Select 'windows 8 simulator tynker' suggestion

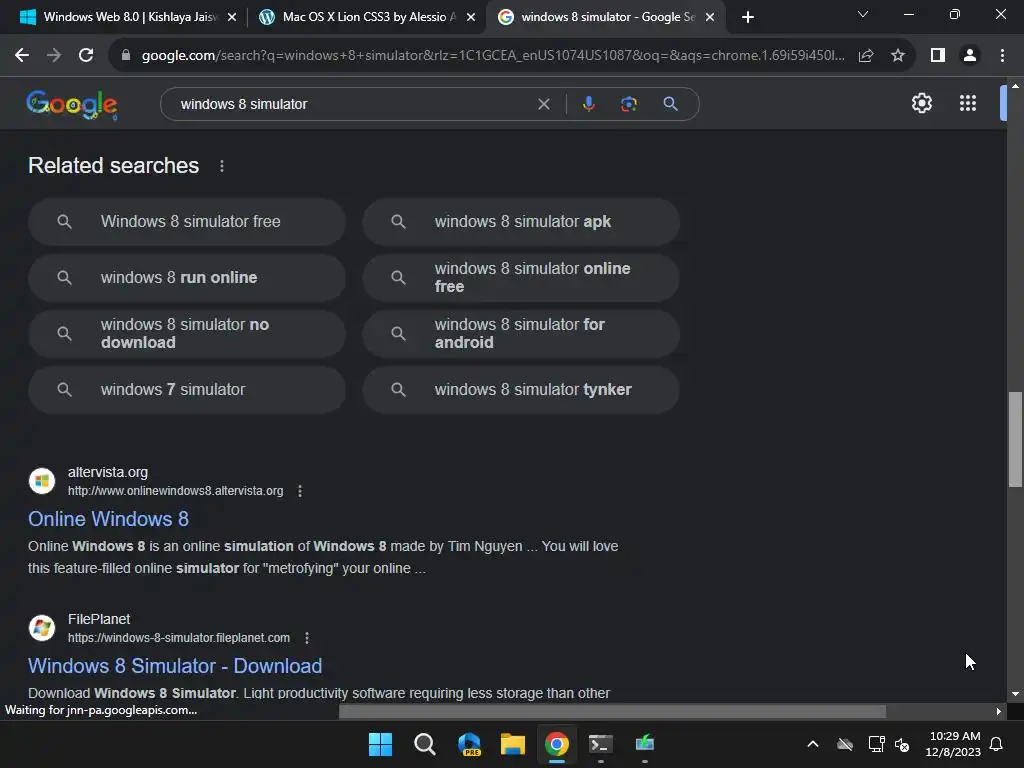[521, 390]
